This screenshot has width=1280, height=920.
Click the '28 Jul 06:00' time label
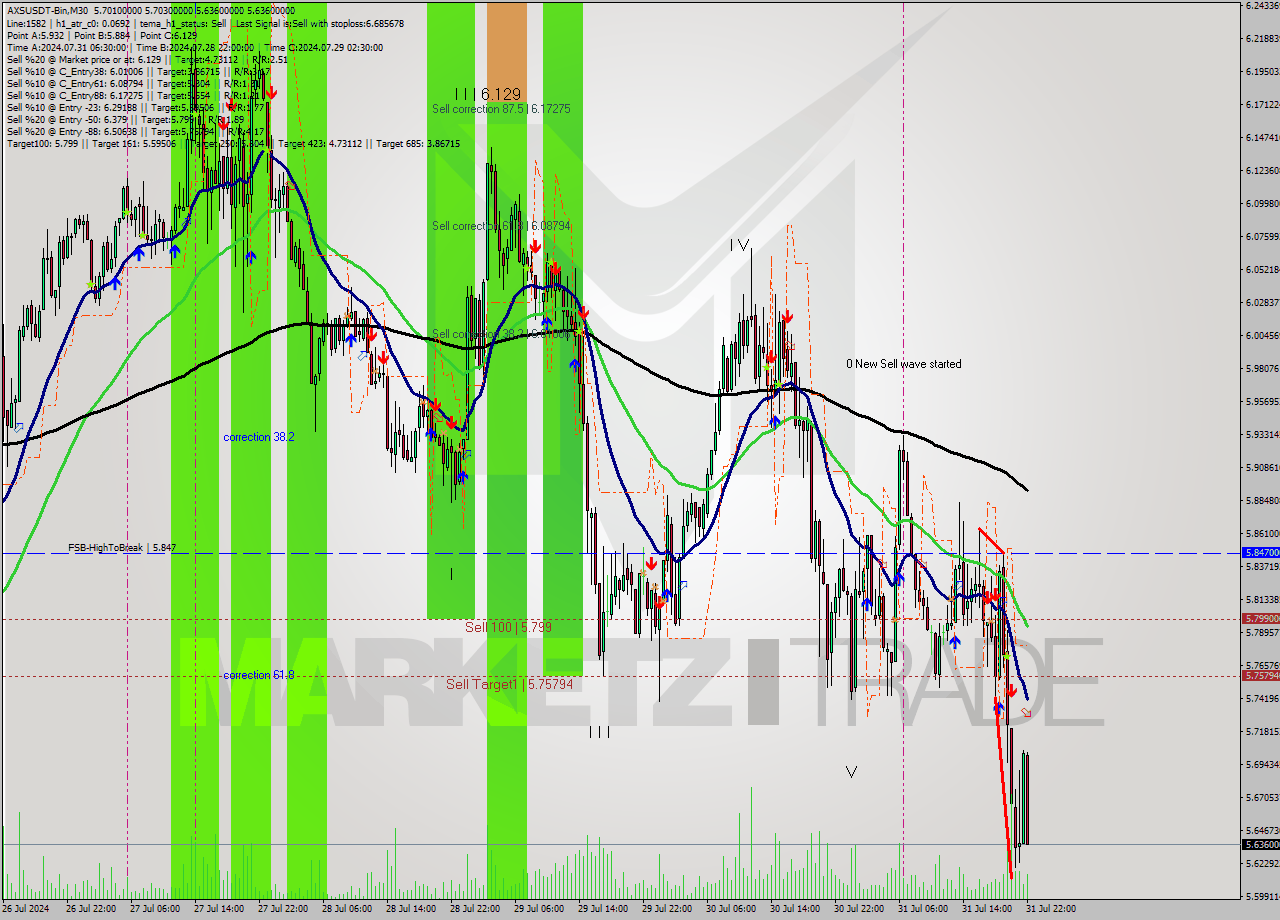pyautogui.click(x=346, y=909)
